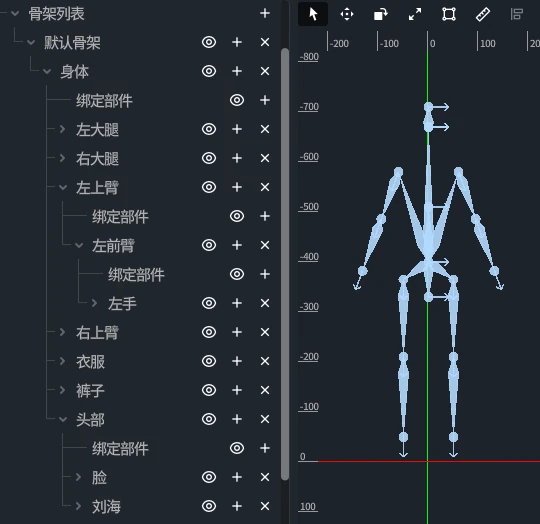Open the align tool in toolbar
The height and width of the screenshot is (524, 540).
[517, 14]
